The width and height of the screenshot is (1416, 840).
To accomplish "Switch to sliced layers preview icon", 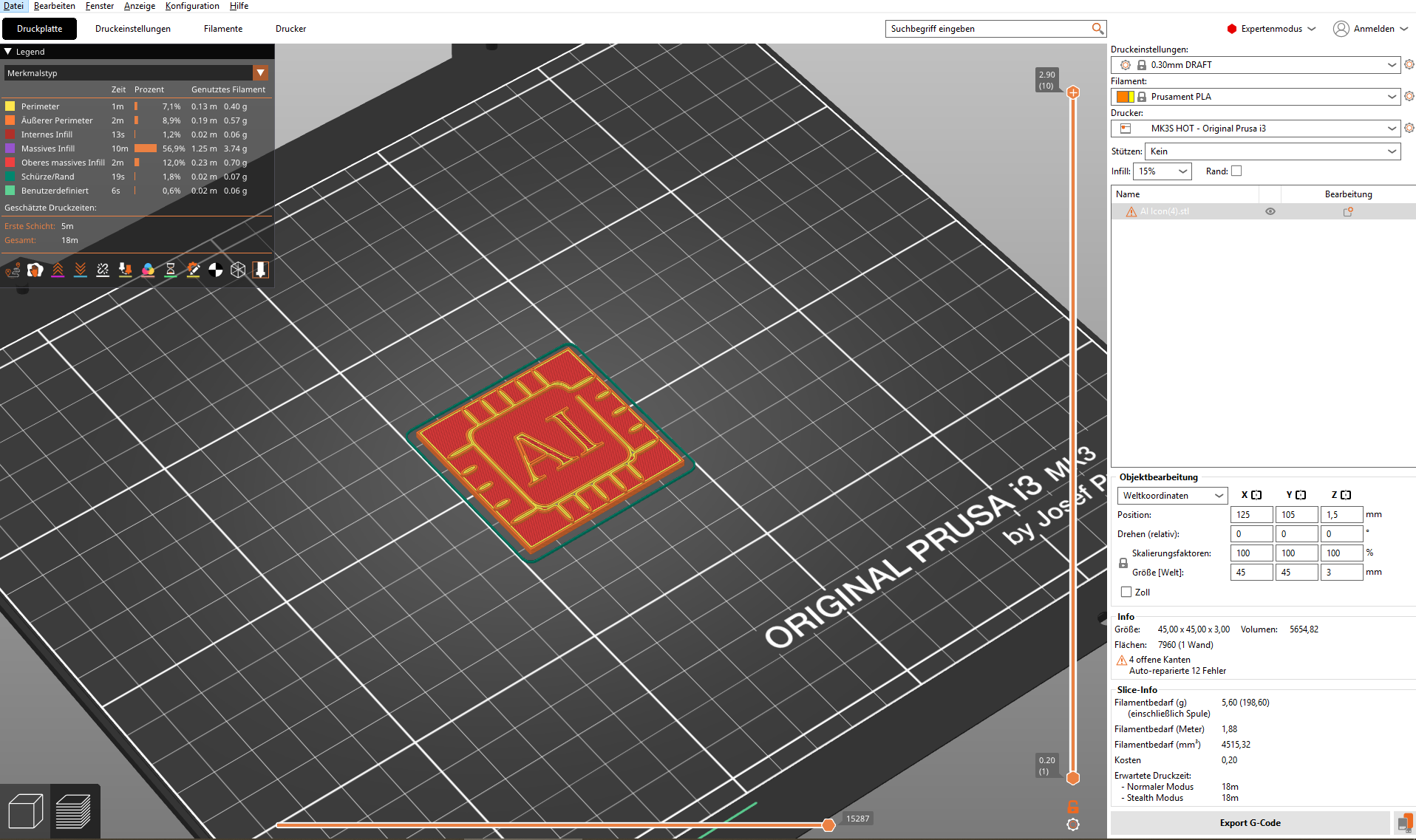I will 74,811.
